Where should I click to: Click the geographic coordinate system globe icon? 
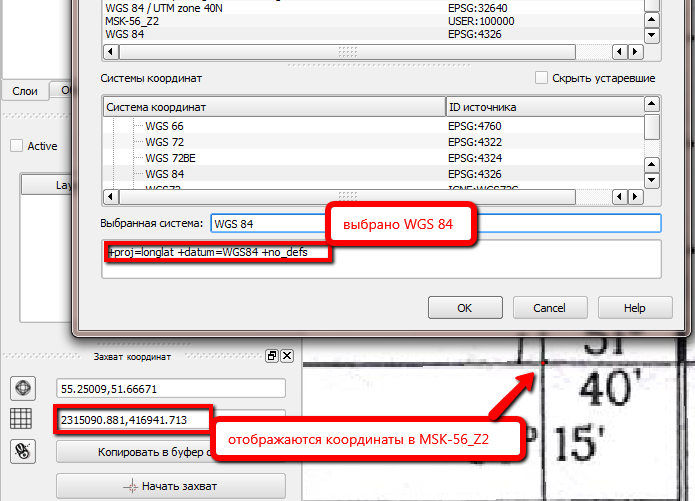[x=23, y=388]
